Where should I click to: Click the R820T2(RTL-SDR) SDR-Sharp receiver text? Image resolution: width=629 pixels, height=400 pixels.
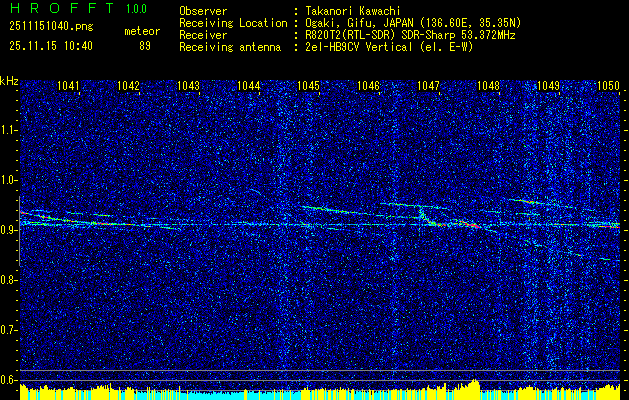click(410, 35)
